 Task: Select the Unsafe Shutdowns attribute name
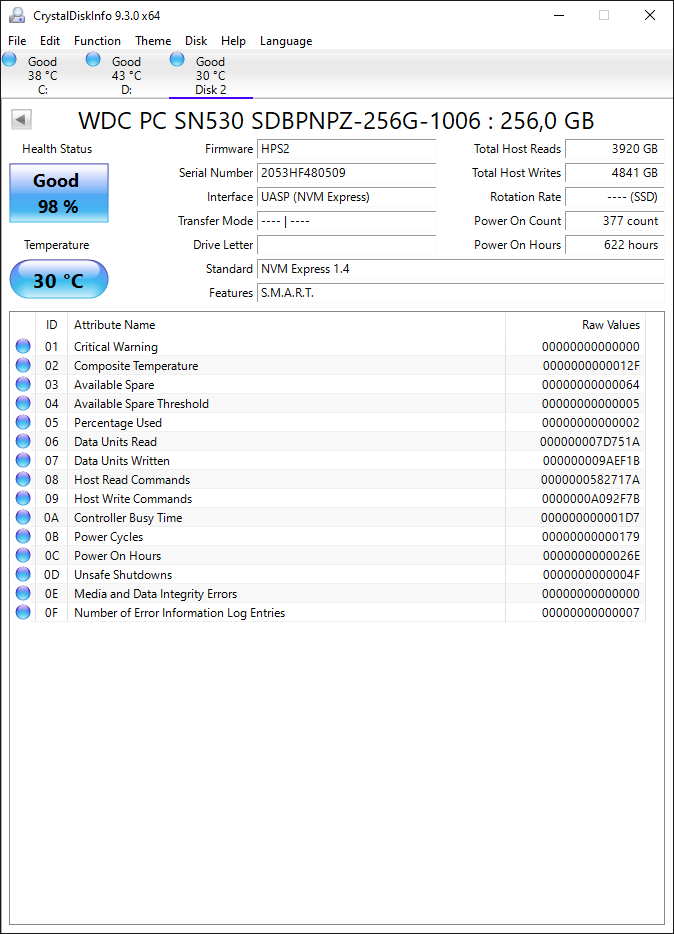pos(123,575)
